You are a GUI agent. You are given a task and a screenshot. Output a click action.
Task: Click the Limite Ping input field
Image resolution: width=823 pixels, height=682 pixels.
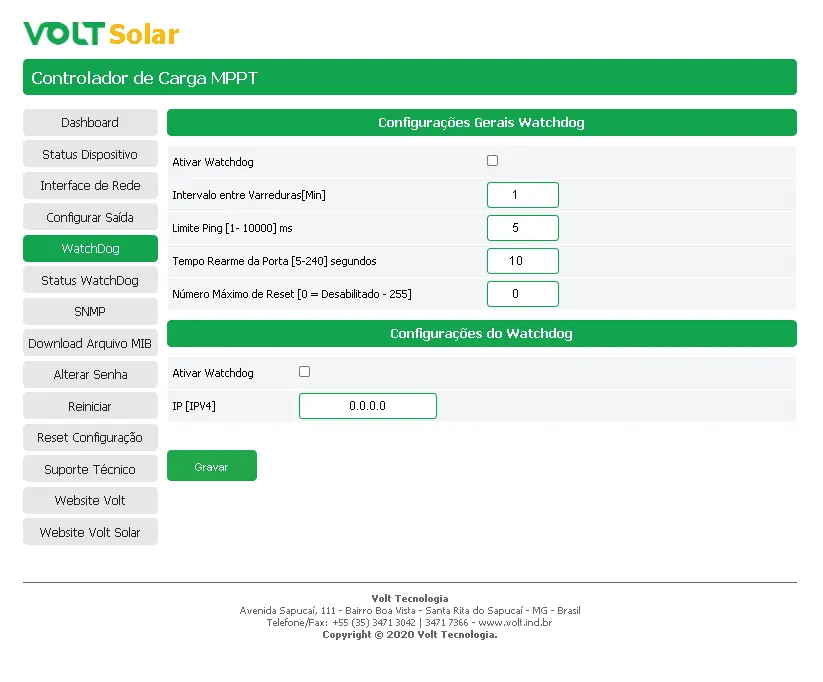coord(523,228)
